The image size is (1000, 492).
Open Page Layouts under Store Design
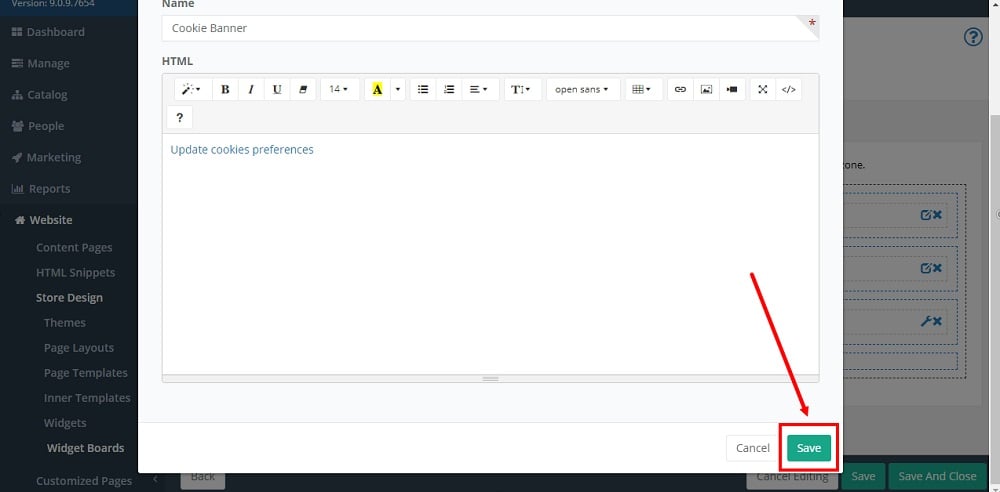coord(79,348)
